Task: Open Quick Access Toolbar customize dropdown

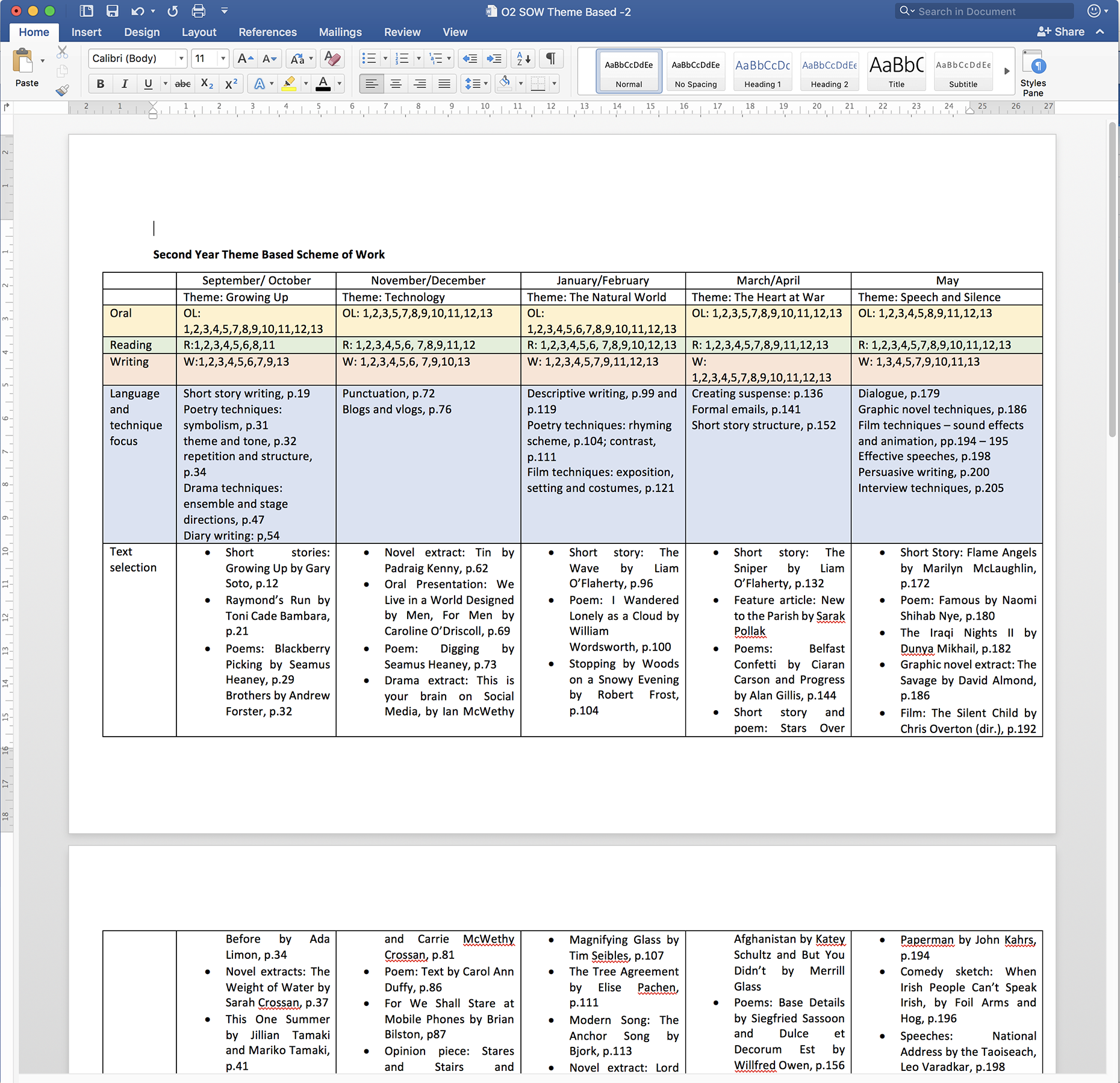Action: (224, 11)
